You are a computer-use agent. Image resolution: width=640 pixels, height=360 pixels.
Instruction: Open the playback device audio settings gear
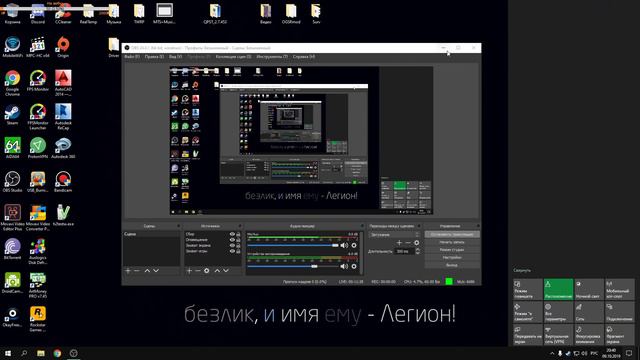pos(354,266)
